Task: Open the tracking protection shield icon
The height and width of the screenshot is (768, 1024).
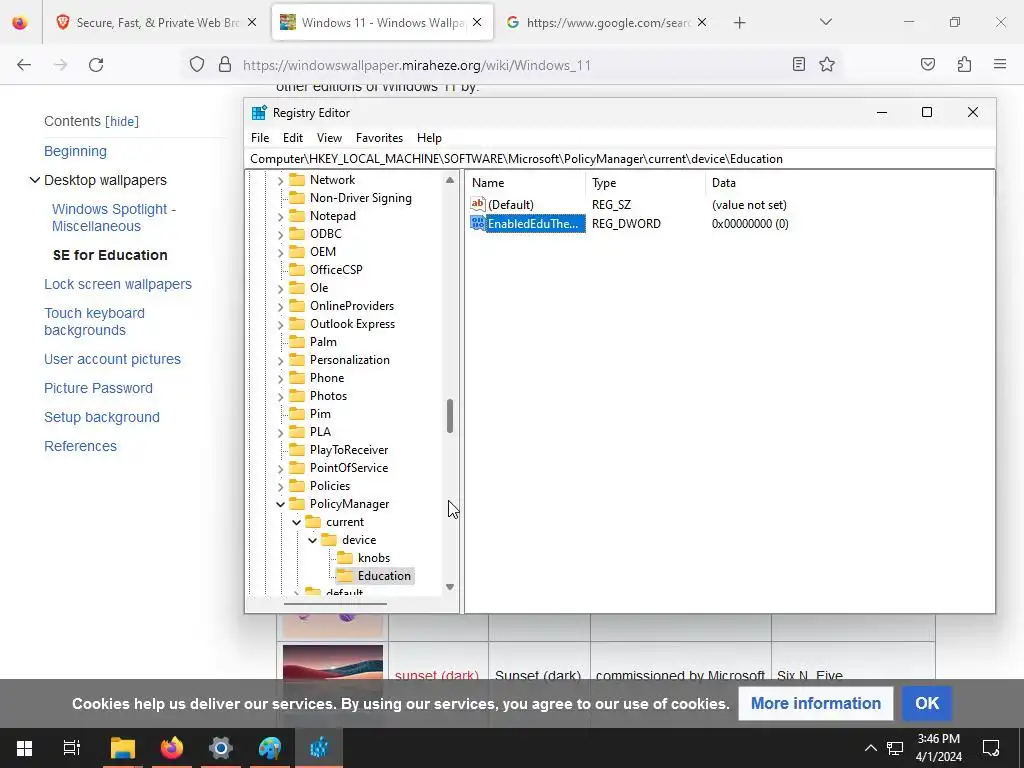Action: click(197, 64)
